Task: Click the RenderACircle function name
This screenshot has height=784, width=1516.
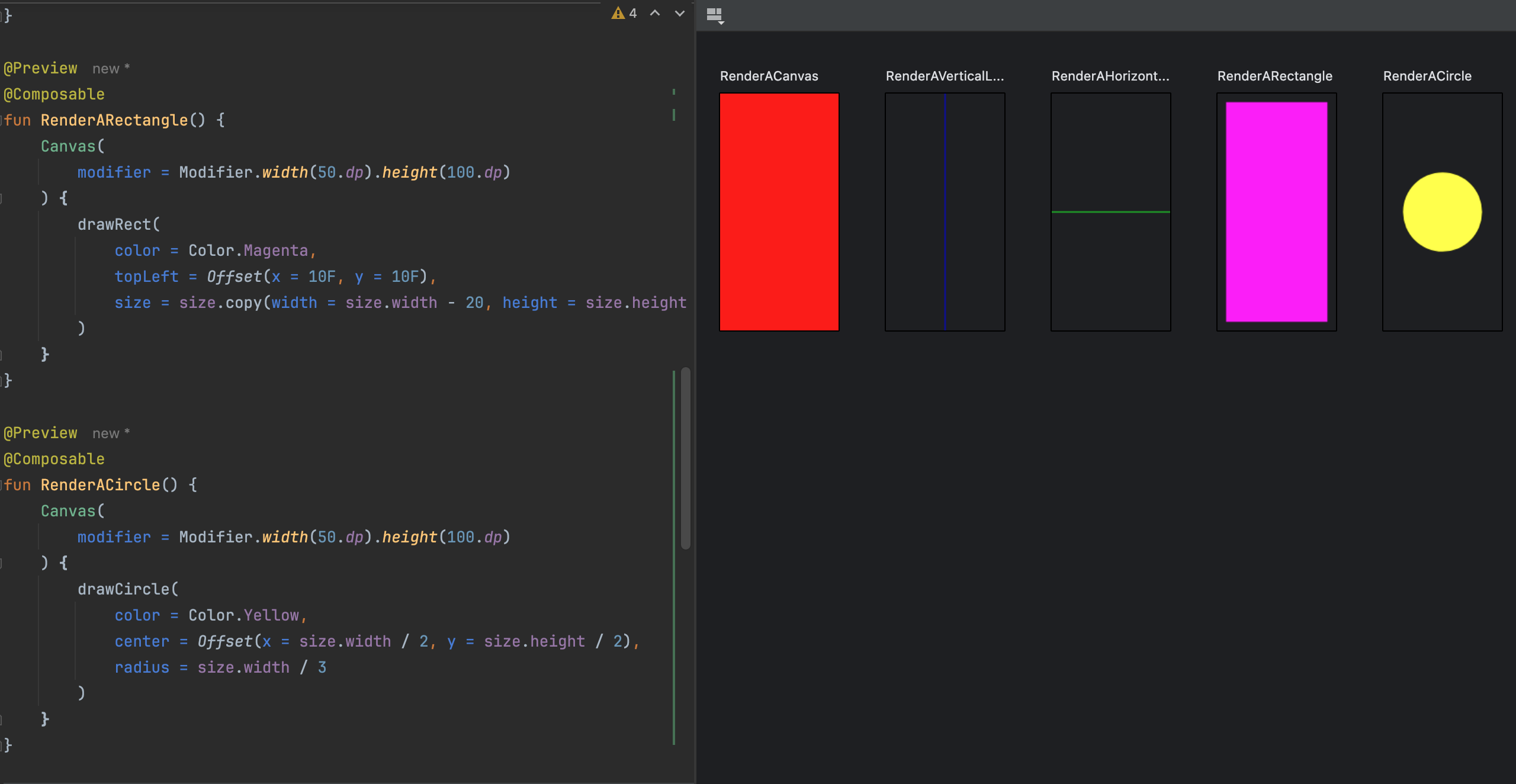Action: point(101,485)
